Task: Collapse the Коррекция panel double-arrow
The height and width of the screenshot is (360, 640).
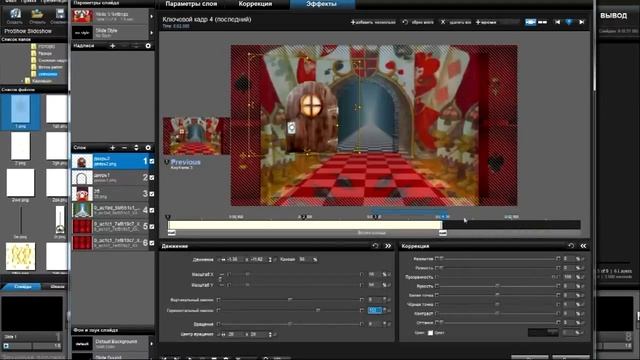Action: tap(583, 246)
